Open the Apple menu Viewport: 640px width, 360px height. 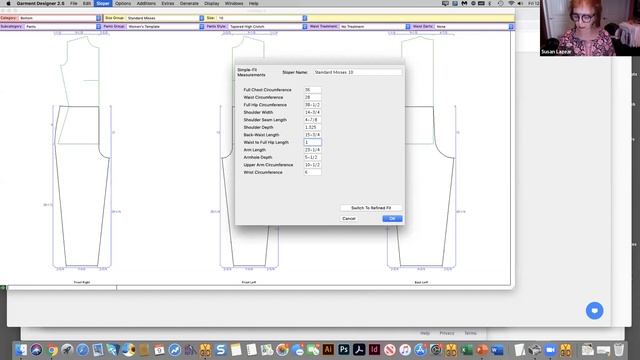tap(8, 3)
